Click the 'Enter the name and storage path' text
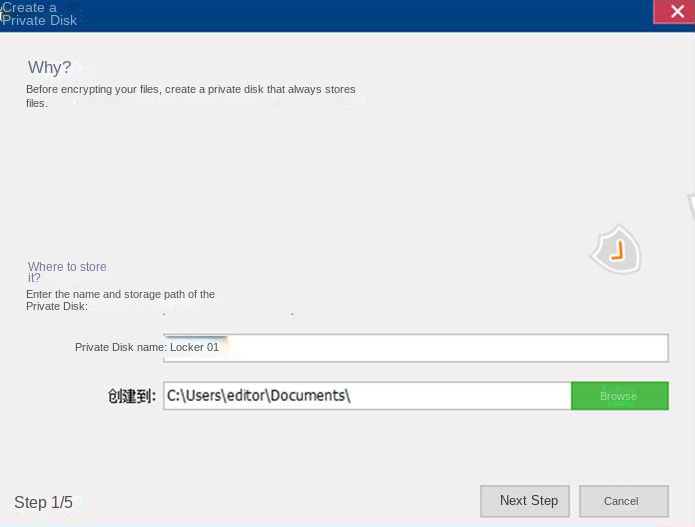 (x=120, y=300)
